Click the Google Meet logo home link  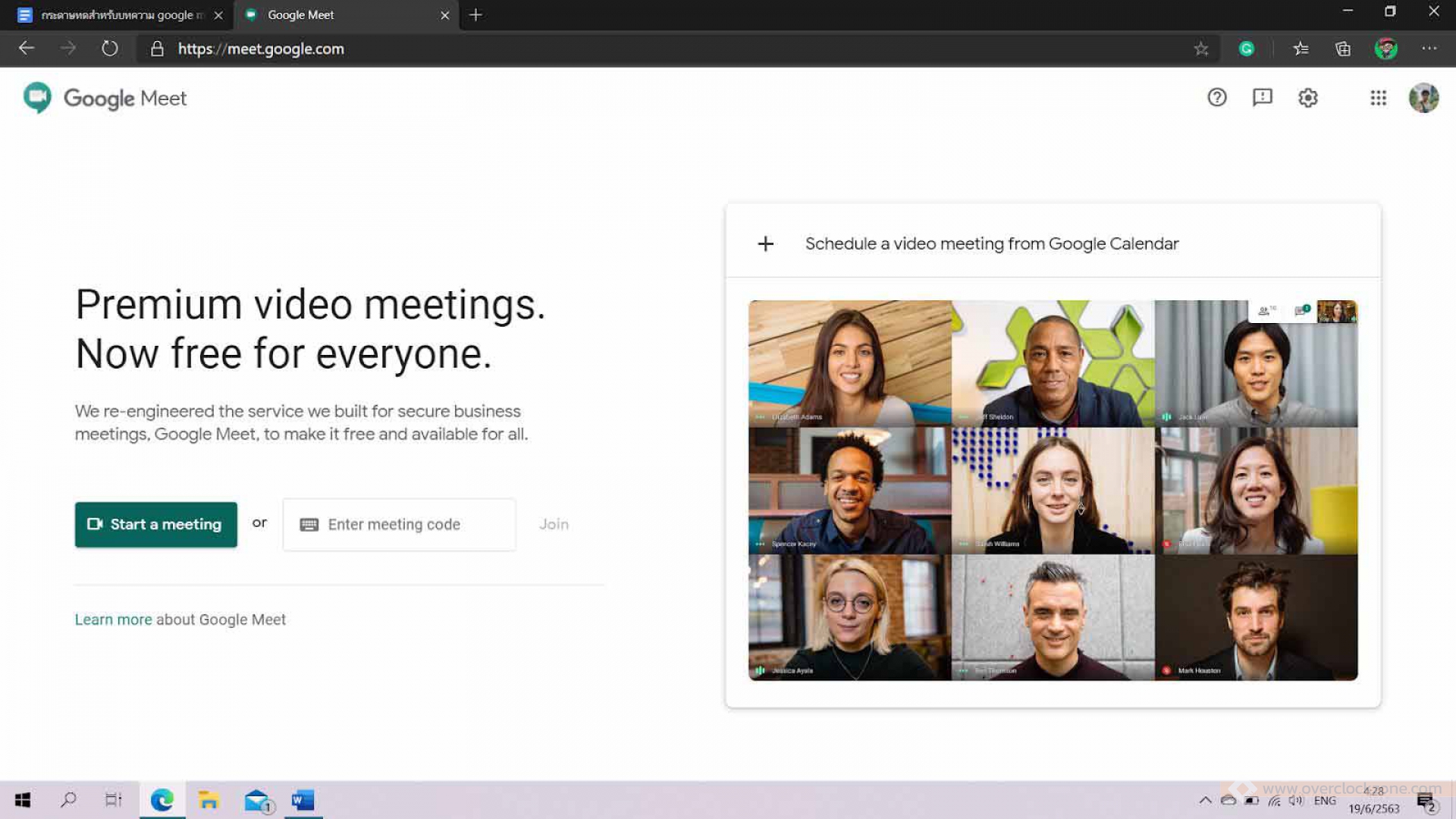[x=105, y=98]
